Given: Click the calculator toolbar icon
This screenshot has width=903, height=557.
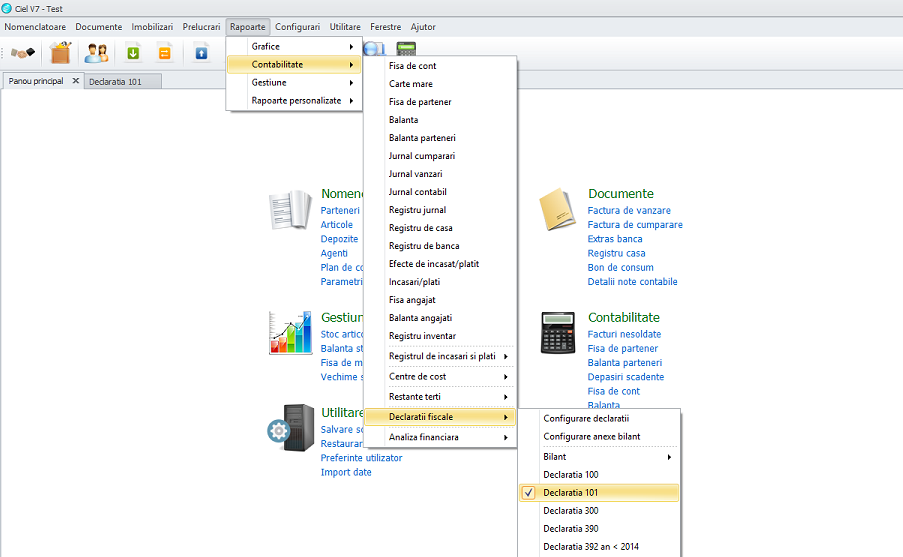Looking at the screenshot, I should 406,48.
